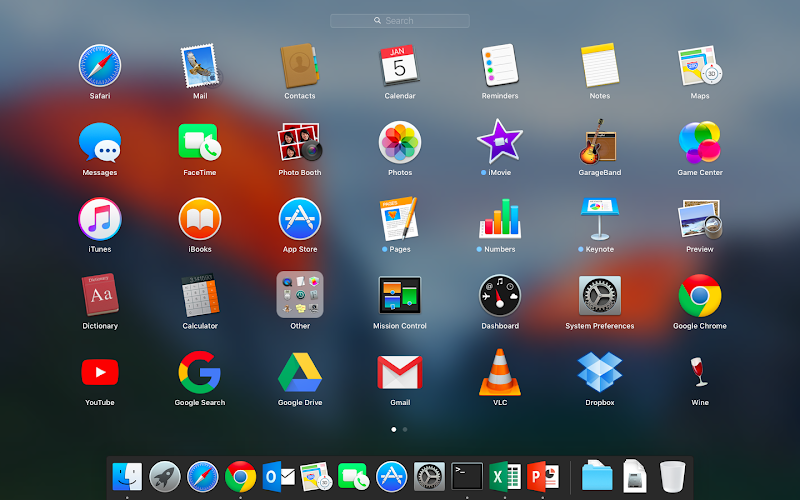Select the first Launchpad page dot
800x500 pixels.
tap(393, 430)
